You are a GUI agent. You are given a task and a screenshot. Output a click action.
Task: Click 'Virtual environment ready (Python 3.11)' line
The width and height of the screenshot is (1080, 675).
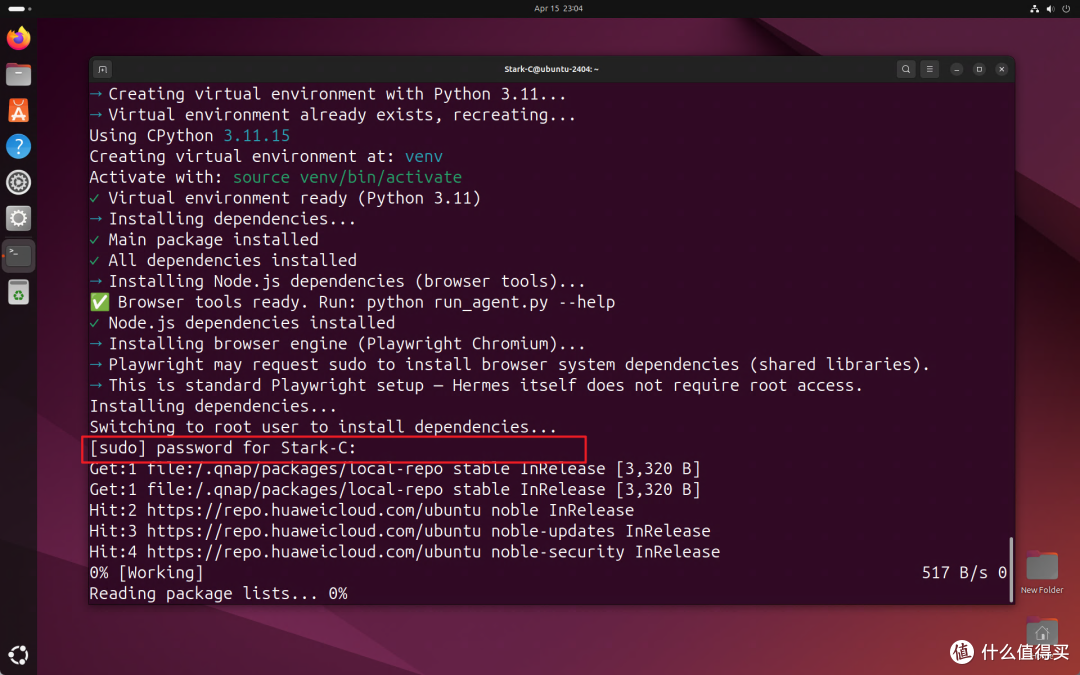pyautogui.click(x=285, y=198)
